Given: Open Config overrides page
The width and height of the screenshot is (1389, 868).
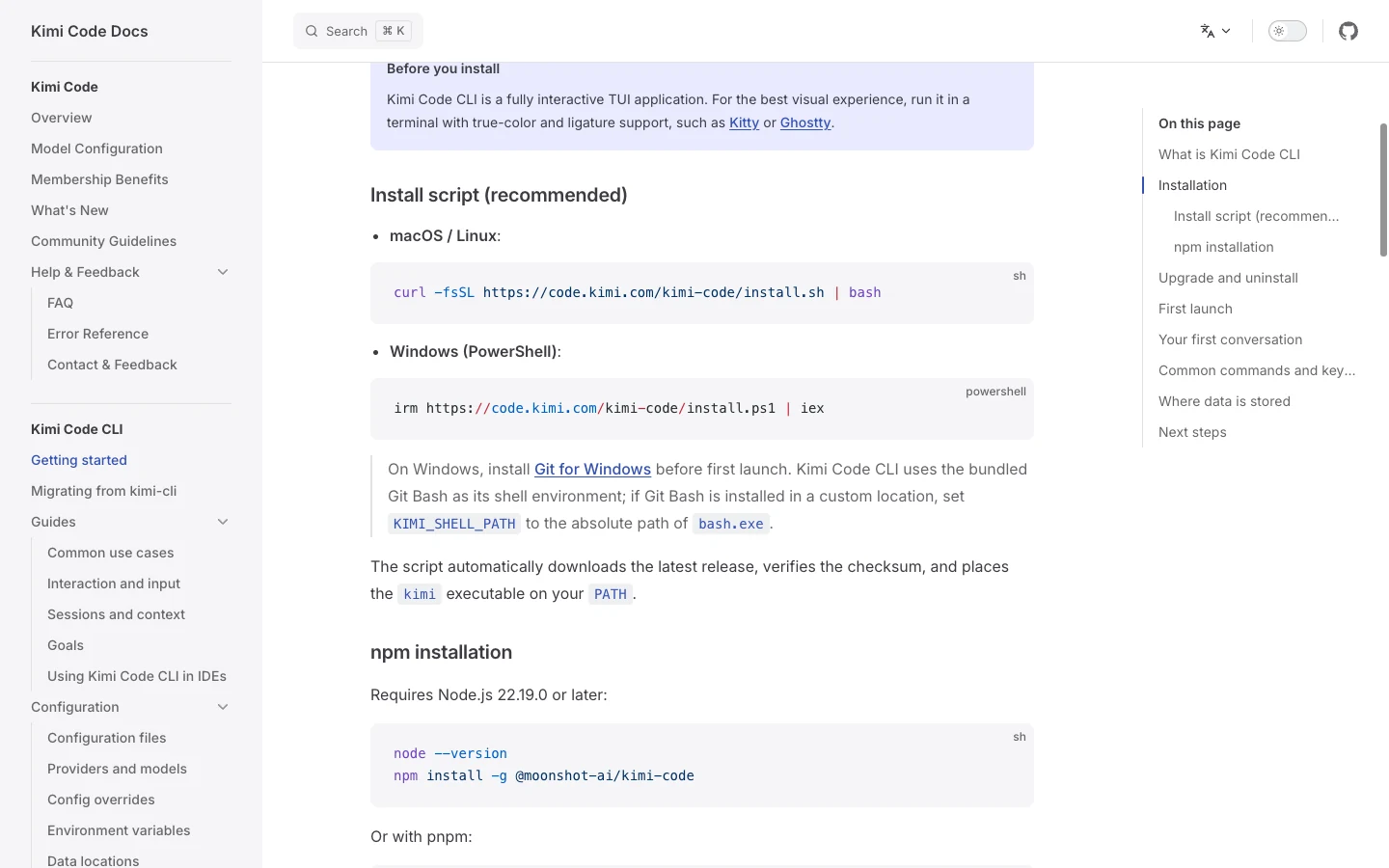Looking at the screenshot, I should [x=100, y=800].
